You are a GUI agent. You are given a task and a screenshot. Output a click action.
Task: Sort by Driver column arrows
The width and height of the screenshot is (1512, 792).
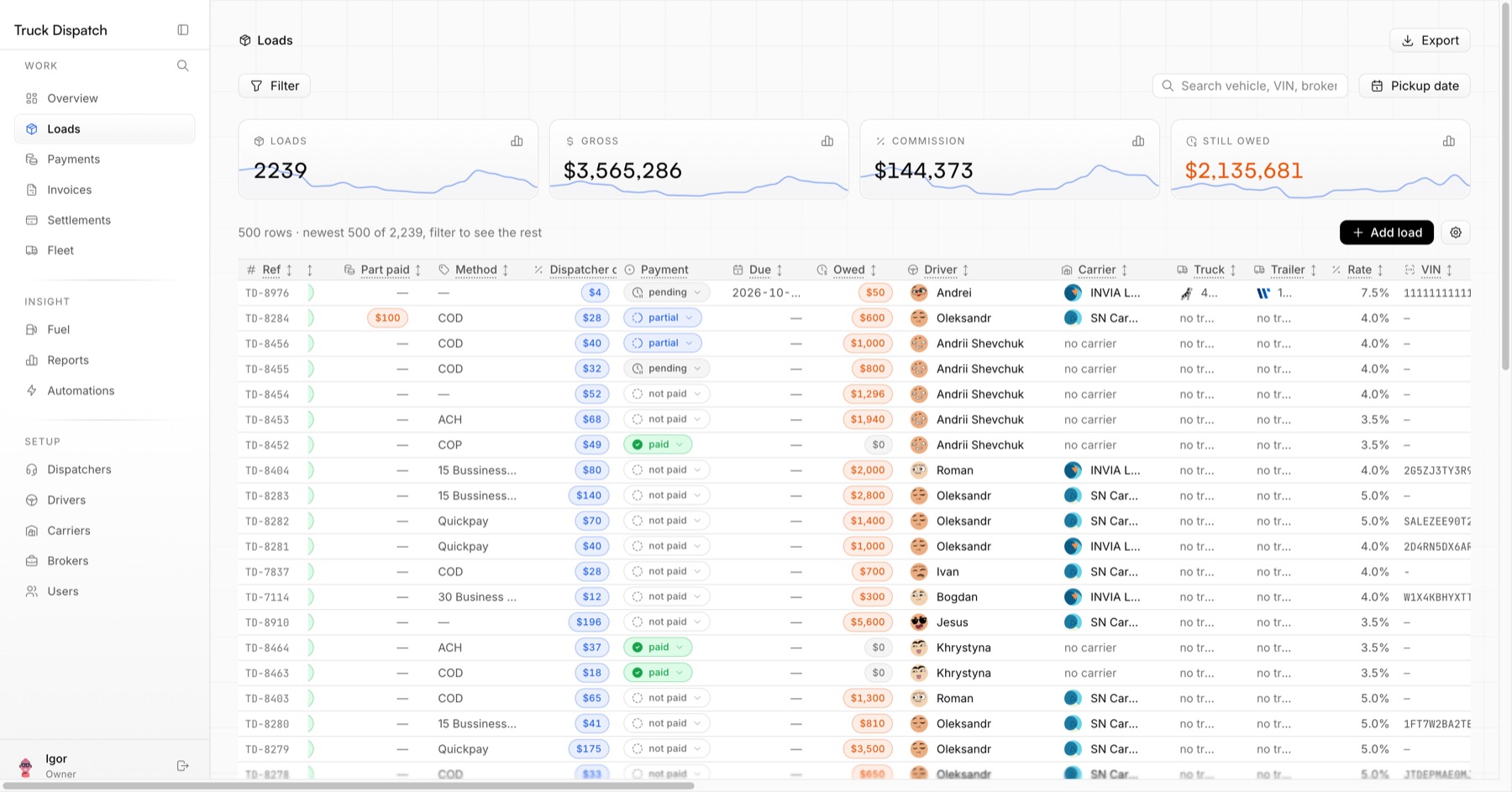coord(966,270)
